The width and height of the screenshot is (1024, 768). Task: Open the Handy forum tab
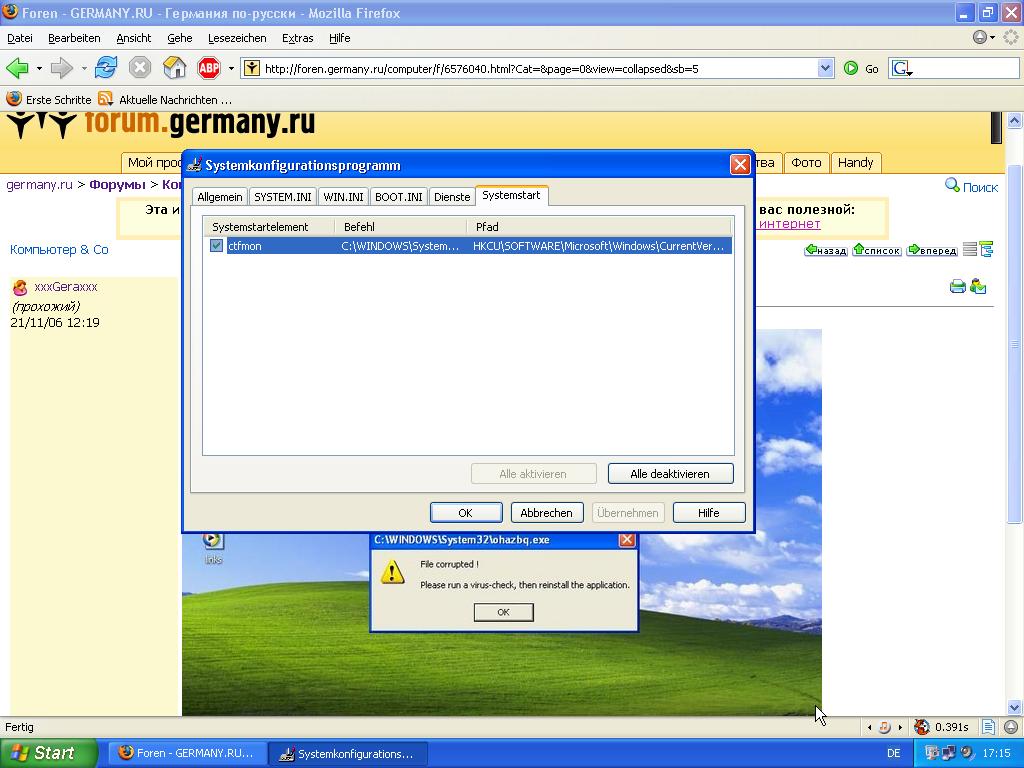[x=856, y=163]
